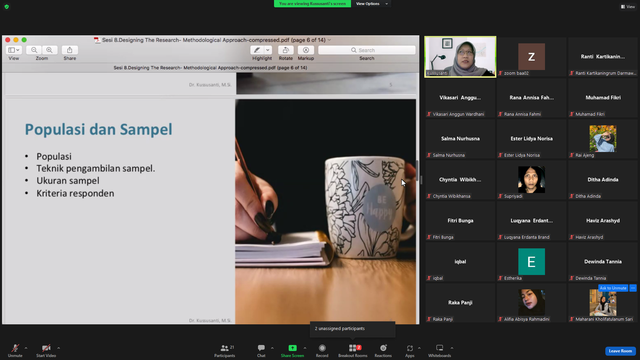Screen dimensions: 640x360
Task: Select Supriyadi participant tile
Action: [x=531, y=180]
